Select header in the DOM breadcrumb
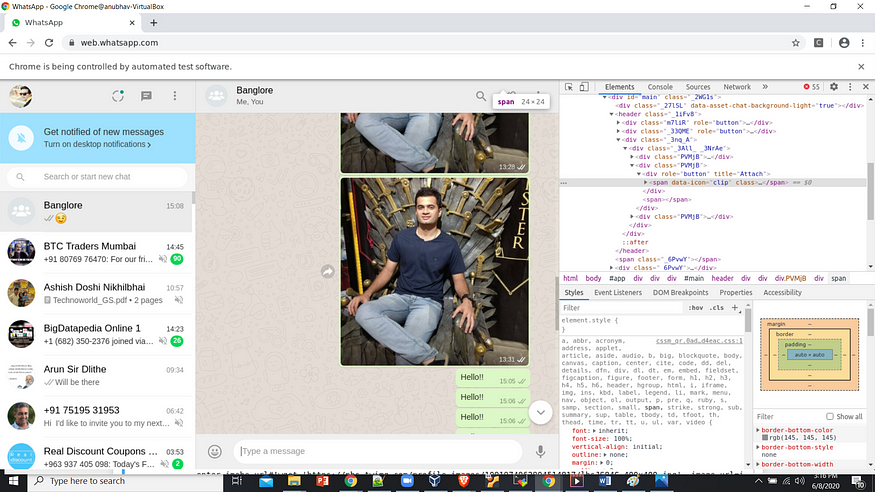 coord(722,278)
